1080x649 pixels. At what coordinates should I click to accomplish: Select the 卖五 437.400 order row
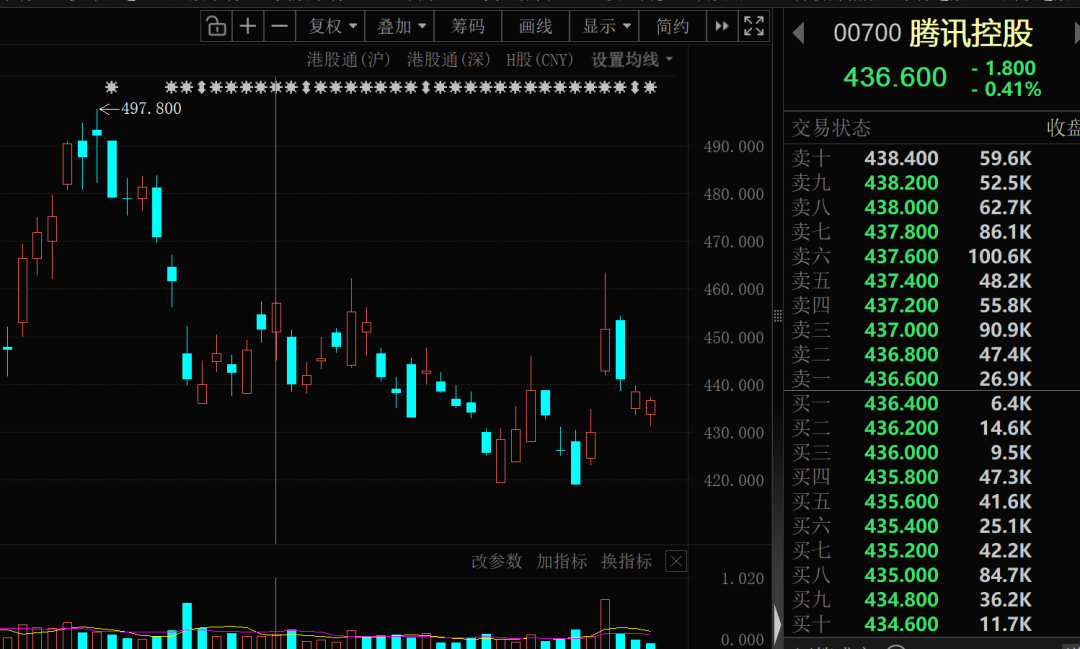pos(931,281)
